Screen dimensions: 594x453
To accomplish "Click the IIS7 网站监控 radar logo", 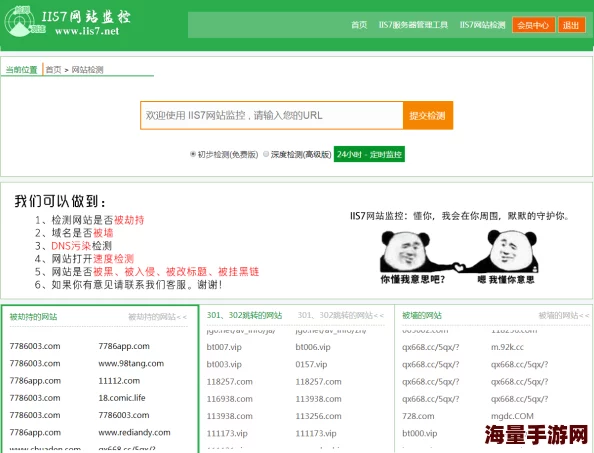I will pyautogui.click(x=24, y=22).
